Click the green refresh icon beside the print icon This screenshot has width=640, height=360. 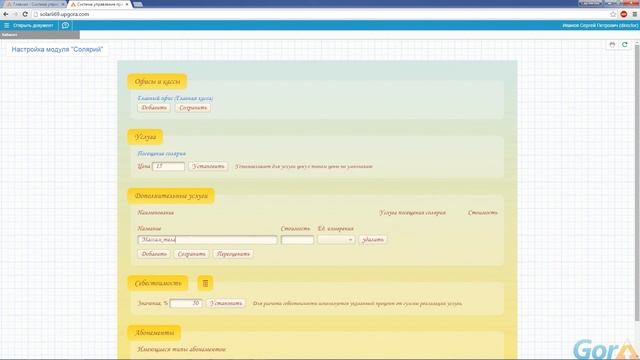[624, 44]
